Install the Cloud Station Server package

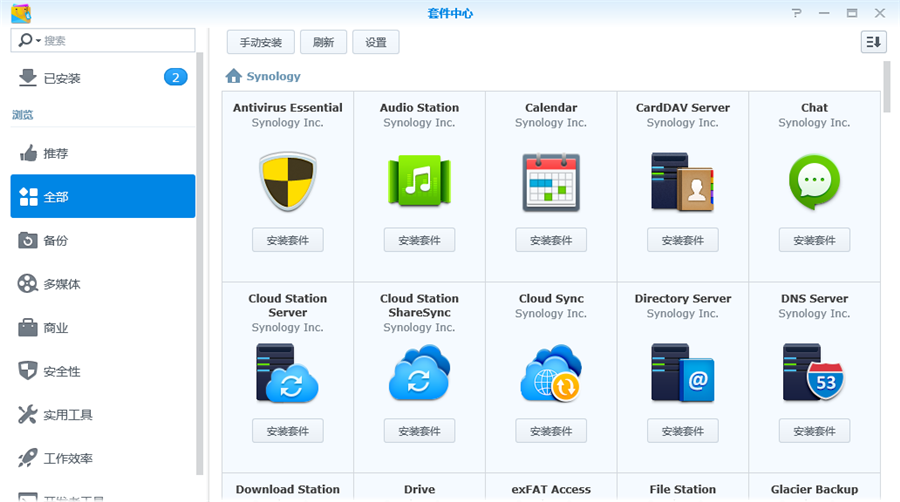(x=287, y=431)
